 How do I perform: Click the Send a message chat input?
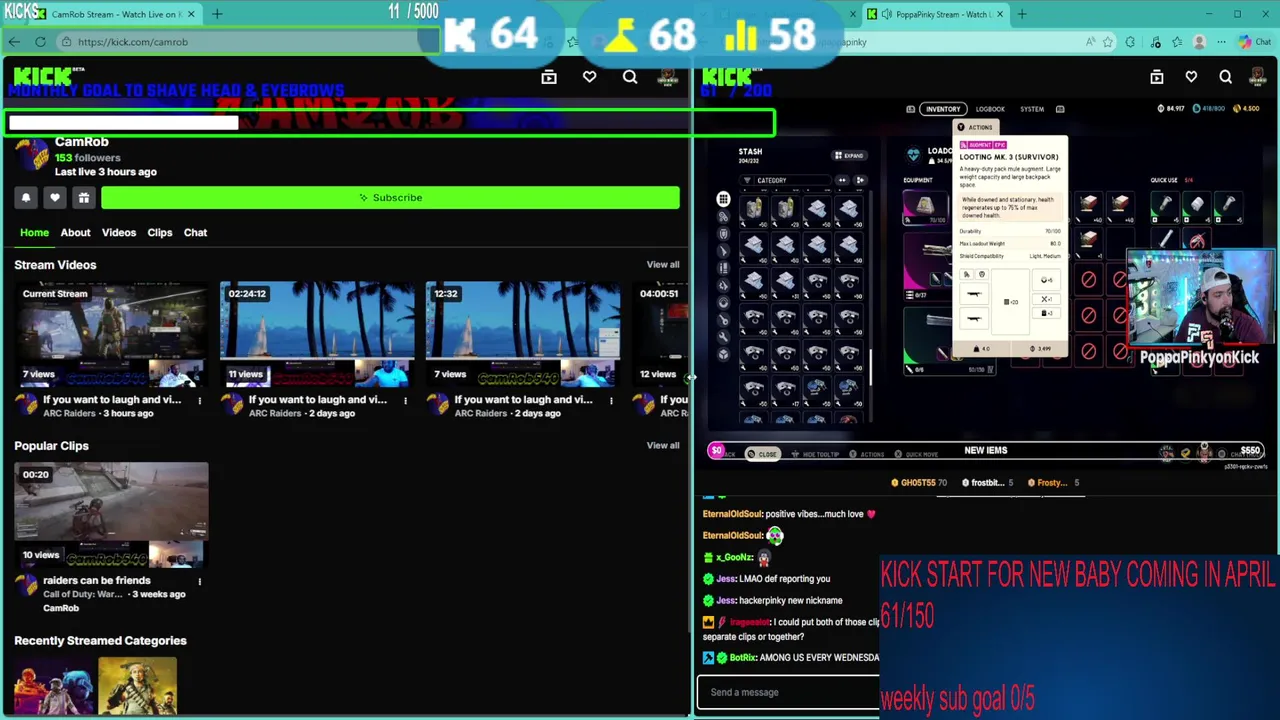click(x=789, y=692)
